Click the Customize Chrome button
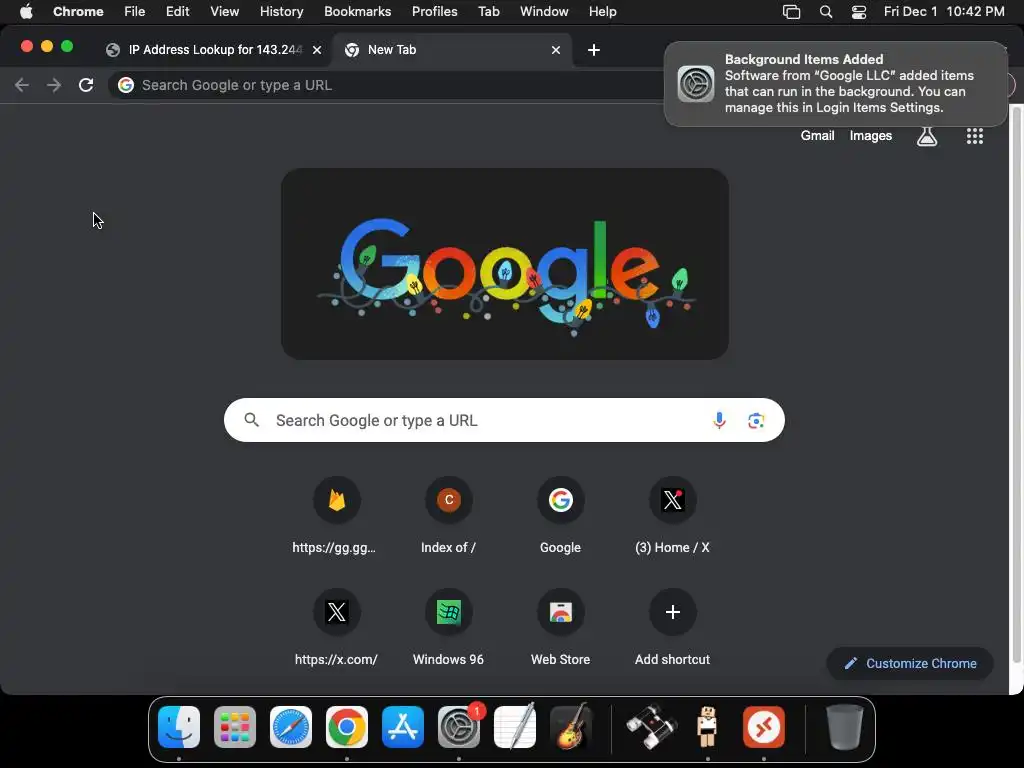This screenshot has height=768, width=1024. [910, 664]
